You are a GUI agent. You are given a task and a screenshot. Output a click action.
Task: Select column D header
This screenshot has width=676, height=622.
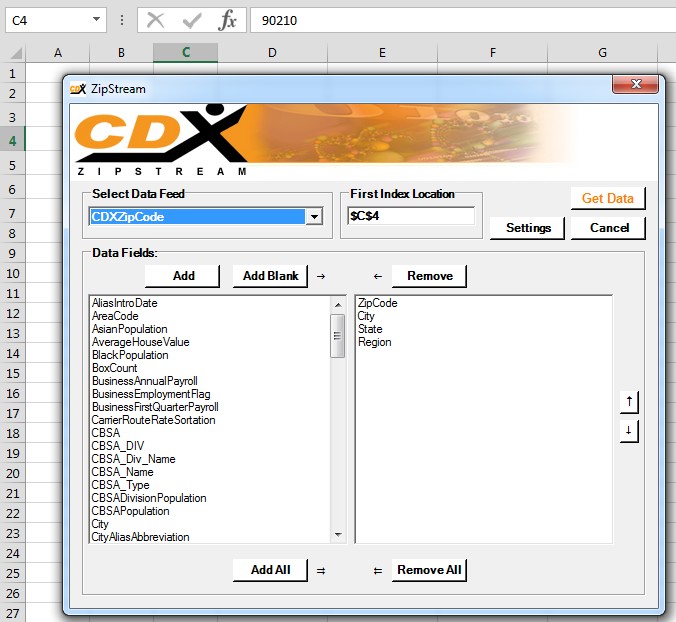coord(272,53)
